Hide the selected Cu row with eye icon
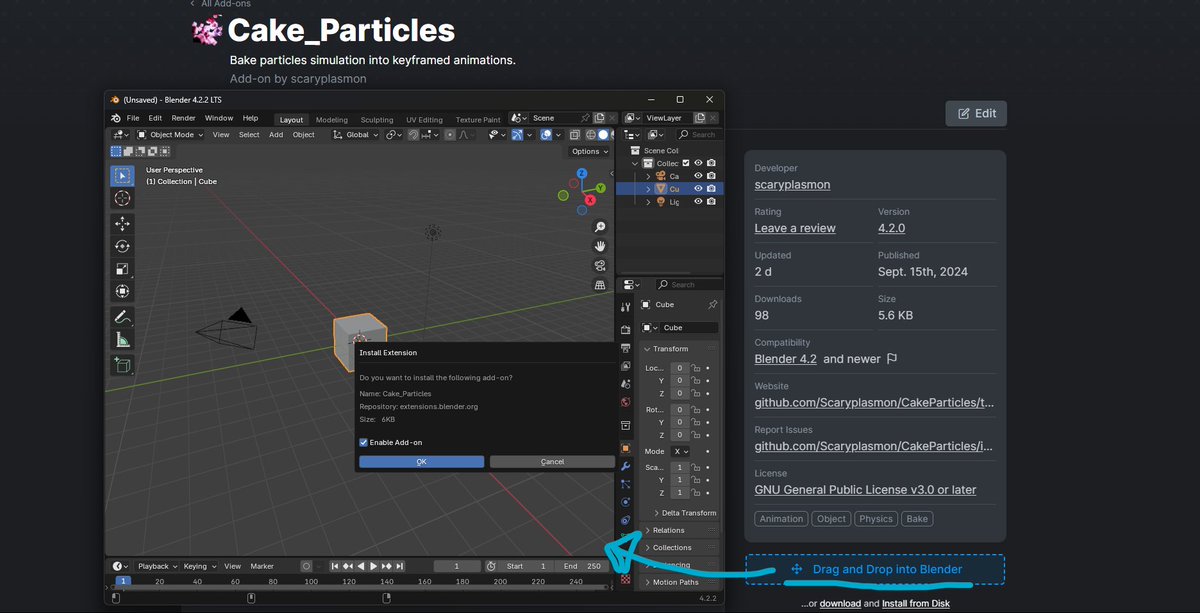 pyautogui.click(x=698, y=188)
